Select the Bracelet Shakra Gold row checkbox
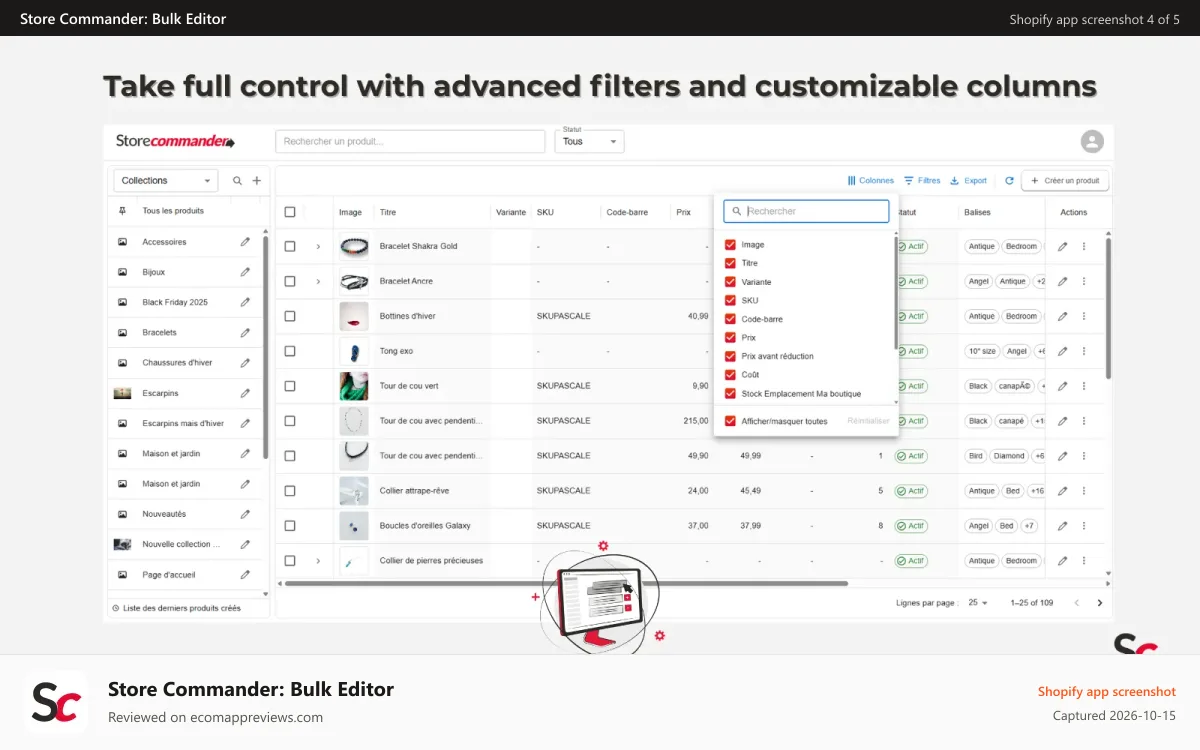This screenshot has height=750, width=1200. pyautogui.click(x=290, y=246)
